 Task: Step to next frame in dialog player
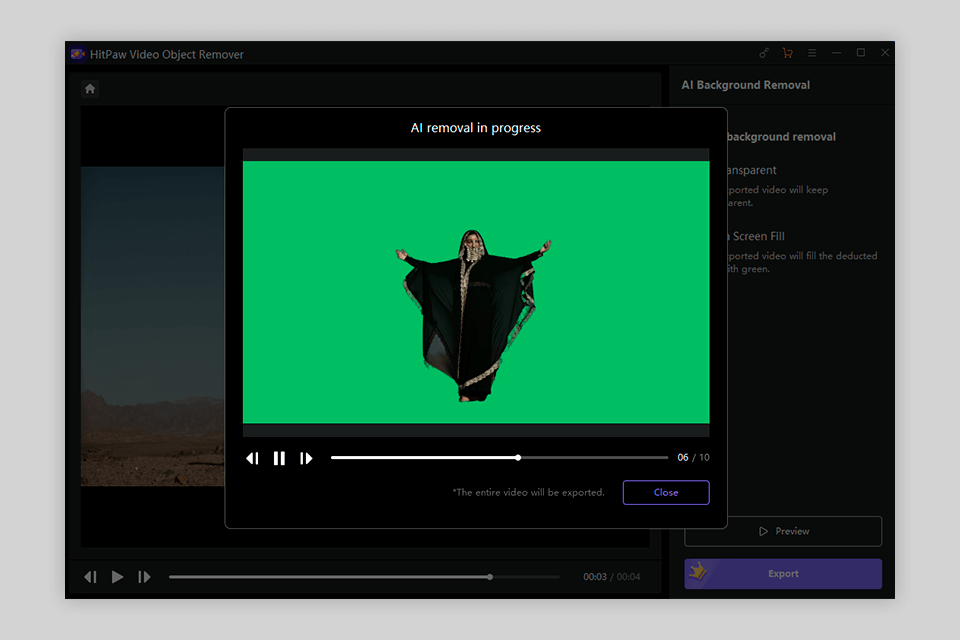[307, 458]
